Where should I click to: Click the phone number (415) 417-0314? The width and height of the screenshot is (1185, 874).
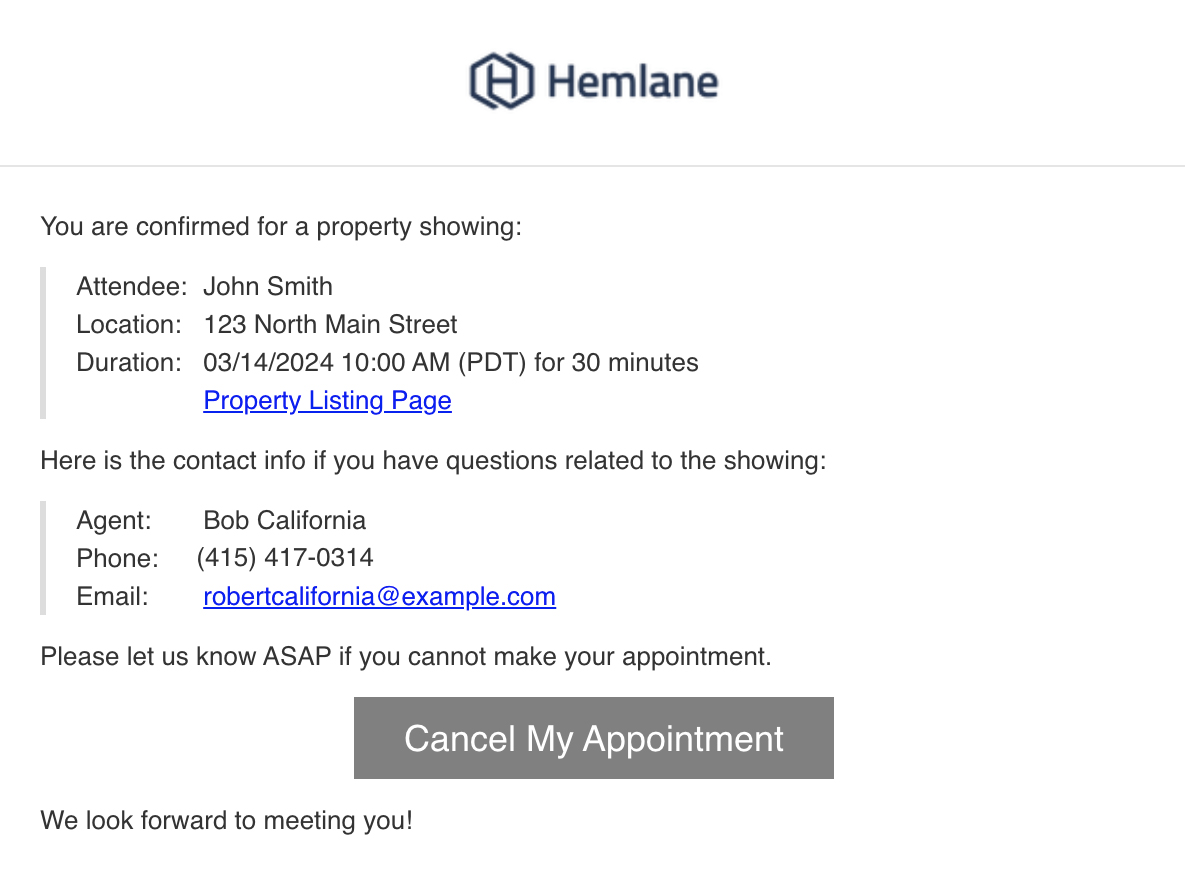(285, 558)
